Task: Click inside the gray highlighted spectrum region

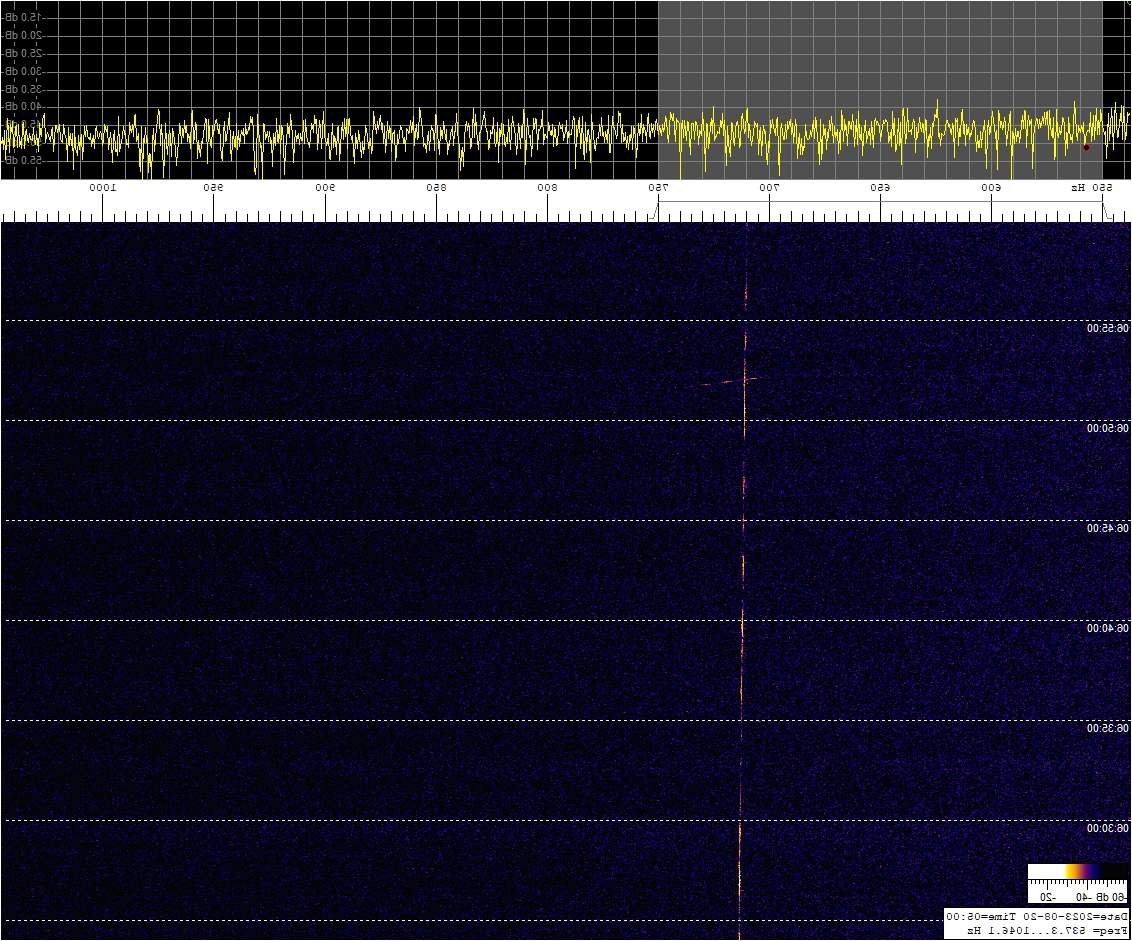Action: tap(880, 60)
